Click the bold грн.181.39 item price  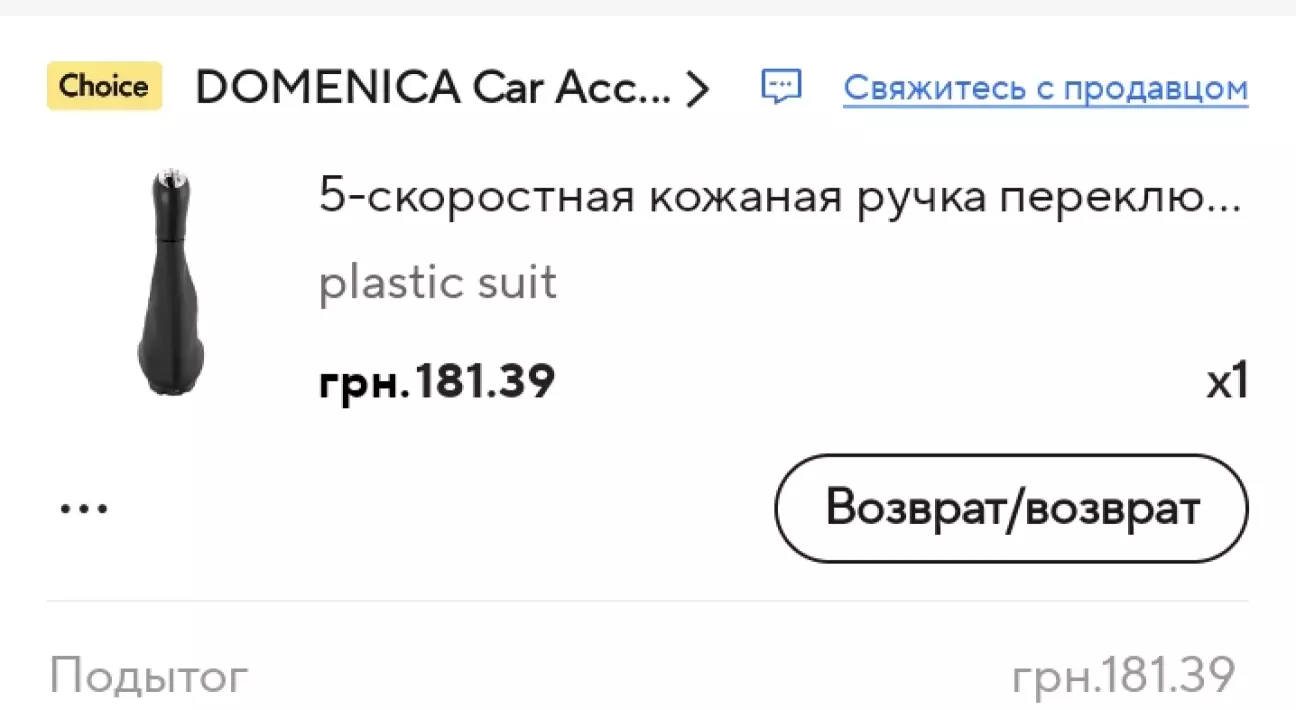437,381
